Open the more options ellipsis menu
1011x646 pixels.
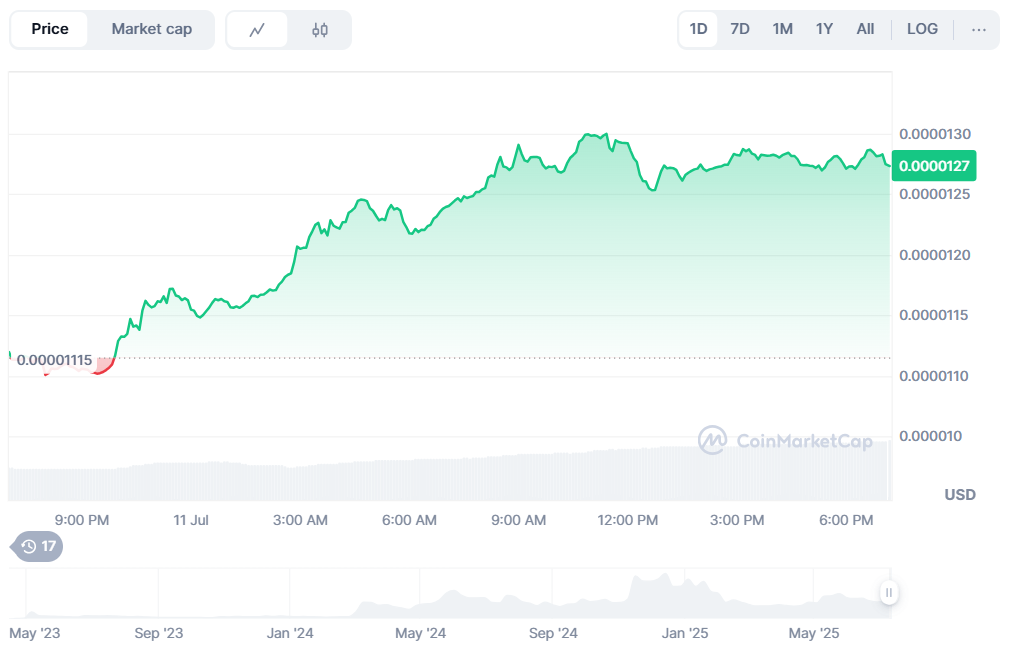978,30
